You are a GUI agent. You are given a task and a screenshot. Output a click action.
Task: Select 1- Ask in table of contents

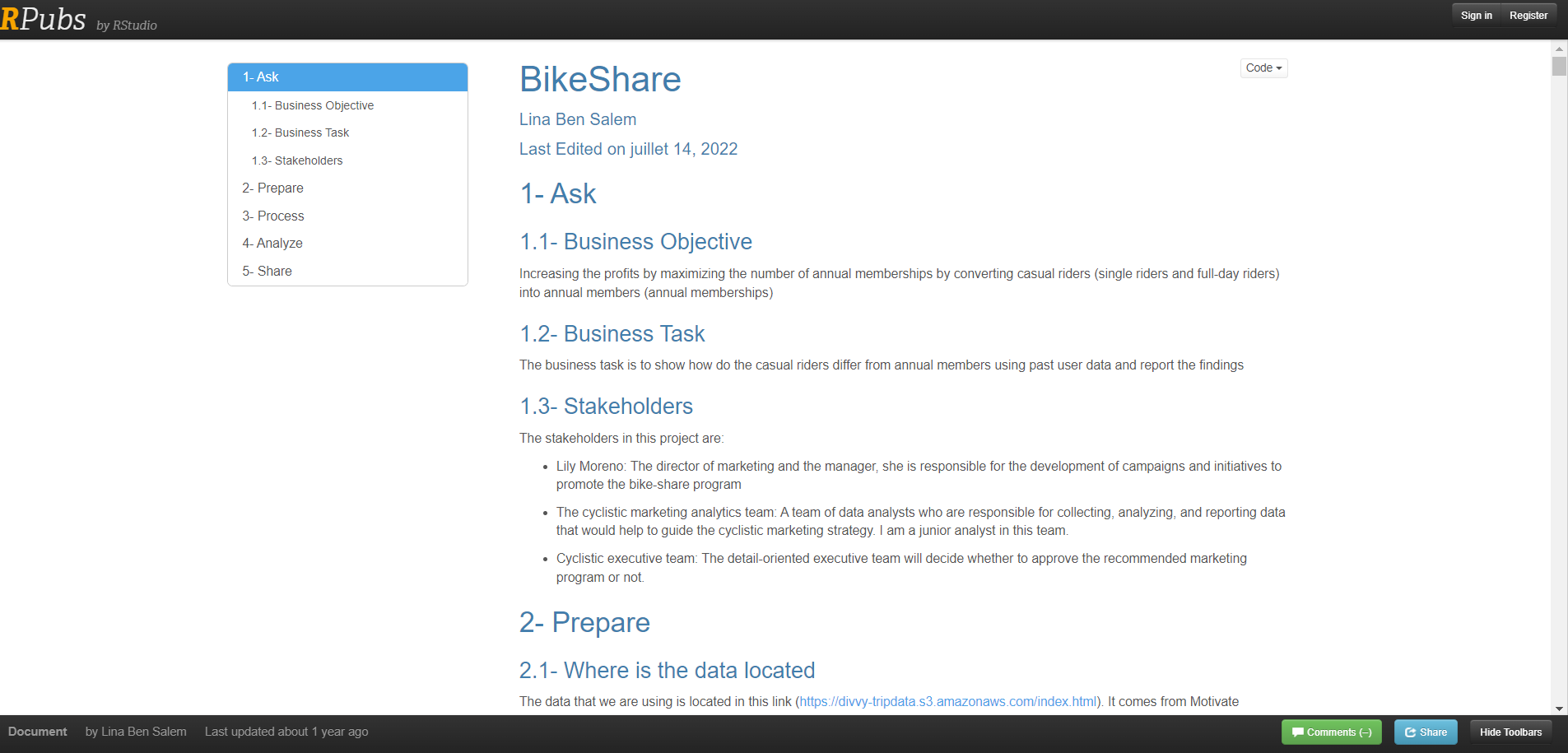coord(347,77)
